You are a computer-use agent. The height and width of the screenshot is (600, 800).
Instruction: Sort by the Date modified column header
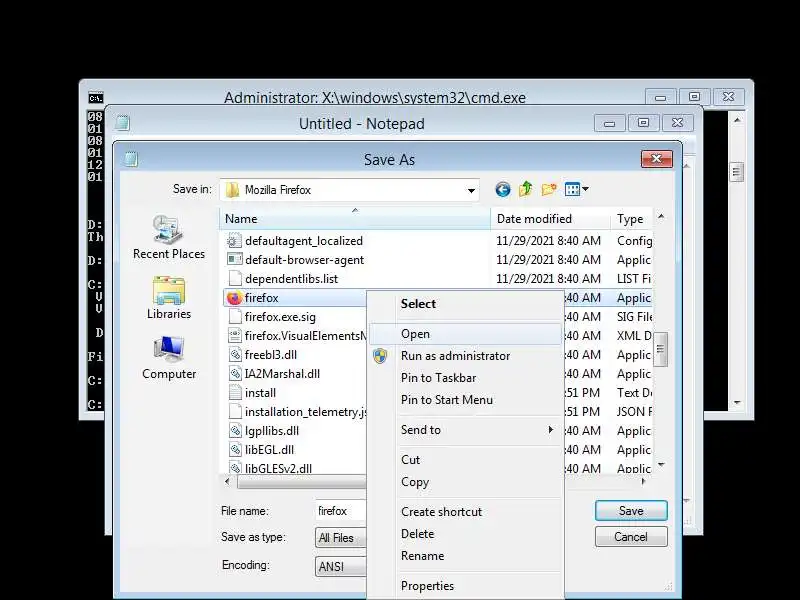click(x=551, y=219)
